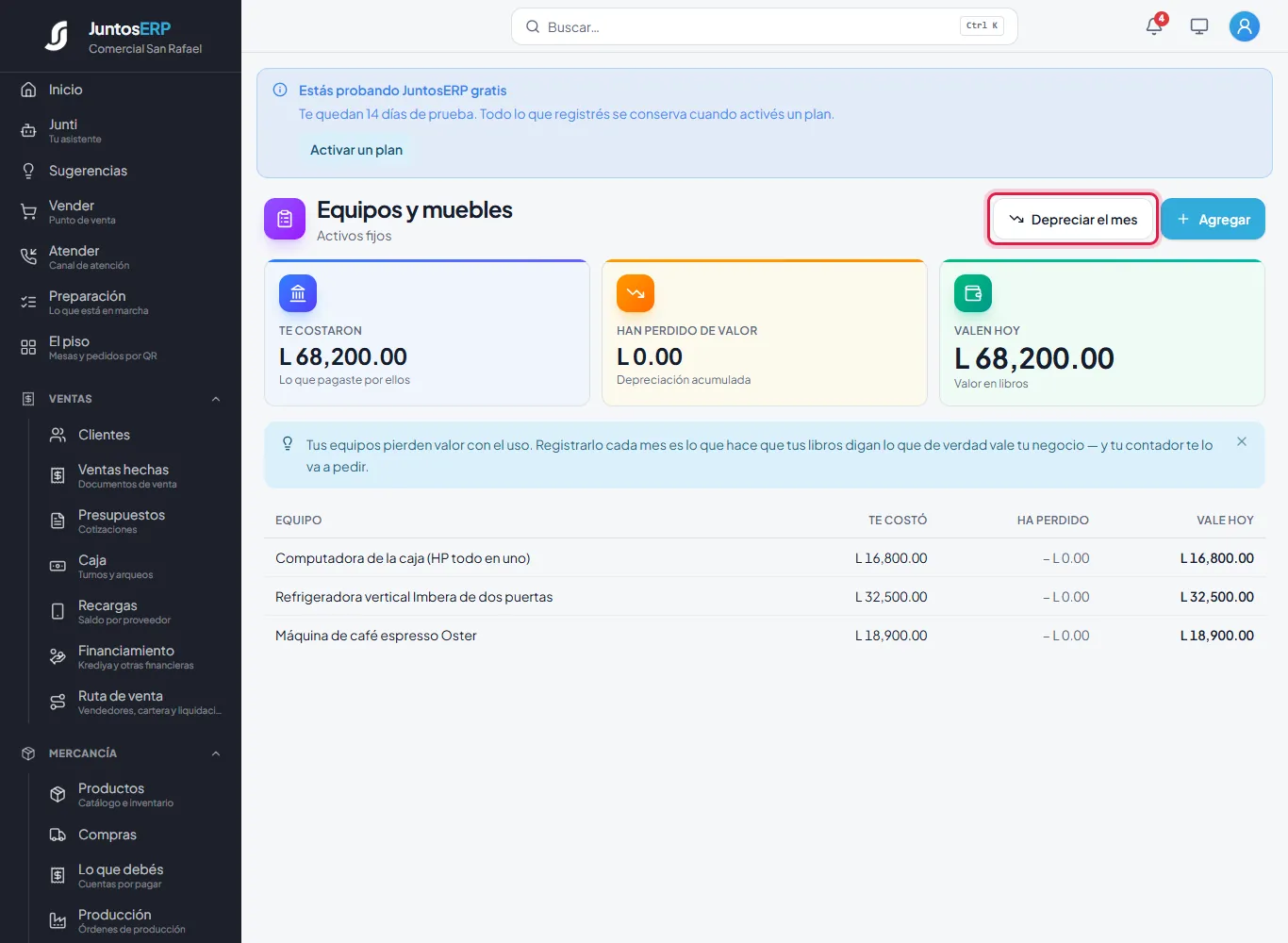The width and height of the screenshot is (1288, 943).
Task: Click L 32,500.00 in Te costó column
Action: click(891, 597)
